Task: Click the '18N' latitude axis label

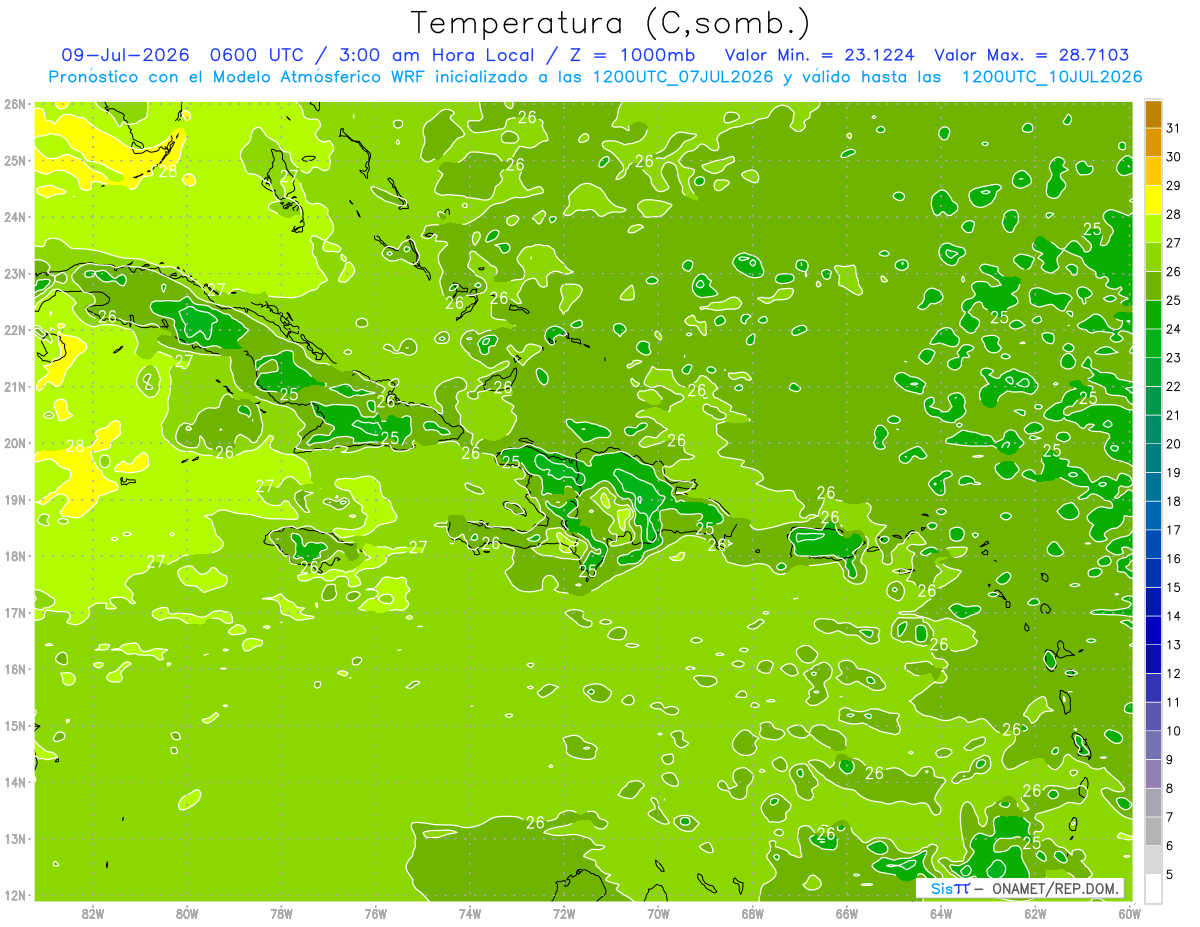Action: (x=14, y=556)
